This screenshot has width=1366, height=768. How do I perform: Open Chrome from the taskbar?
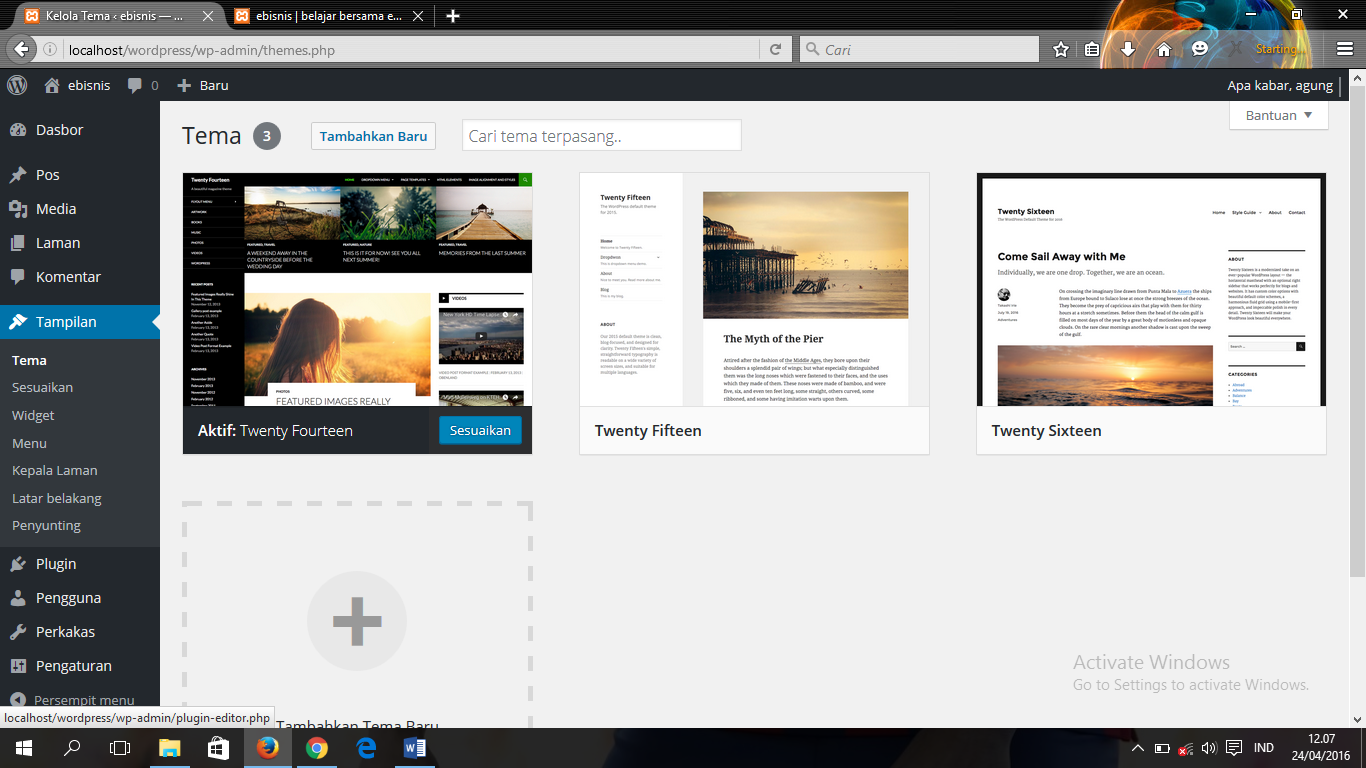[x=316, y=747]
